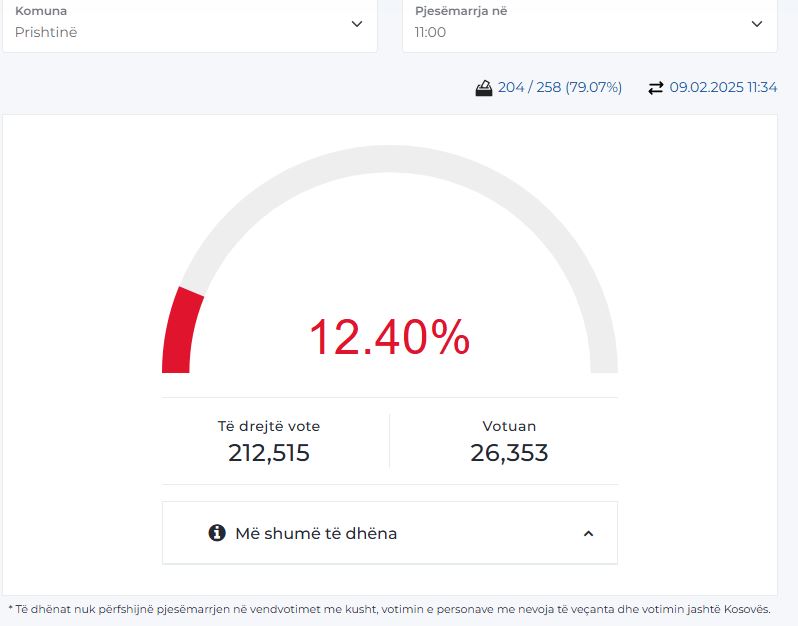This screenshot has height=626, width=798.
Task: Collapse details using the up chevron
Action: pos(588,533)
